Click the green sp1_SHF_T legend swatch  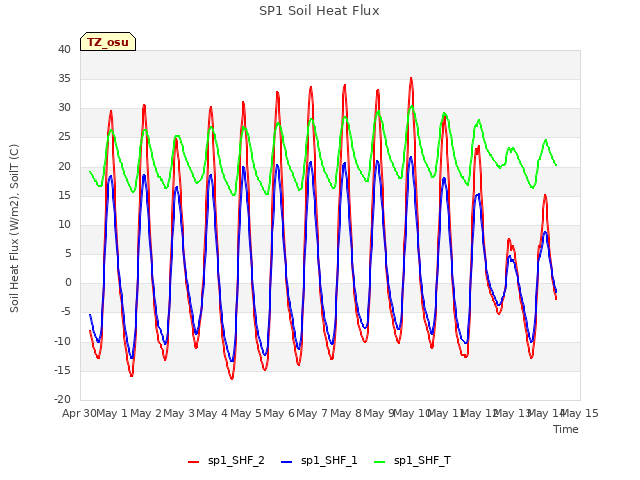click(x=380, y=462)
